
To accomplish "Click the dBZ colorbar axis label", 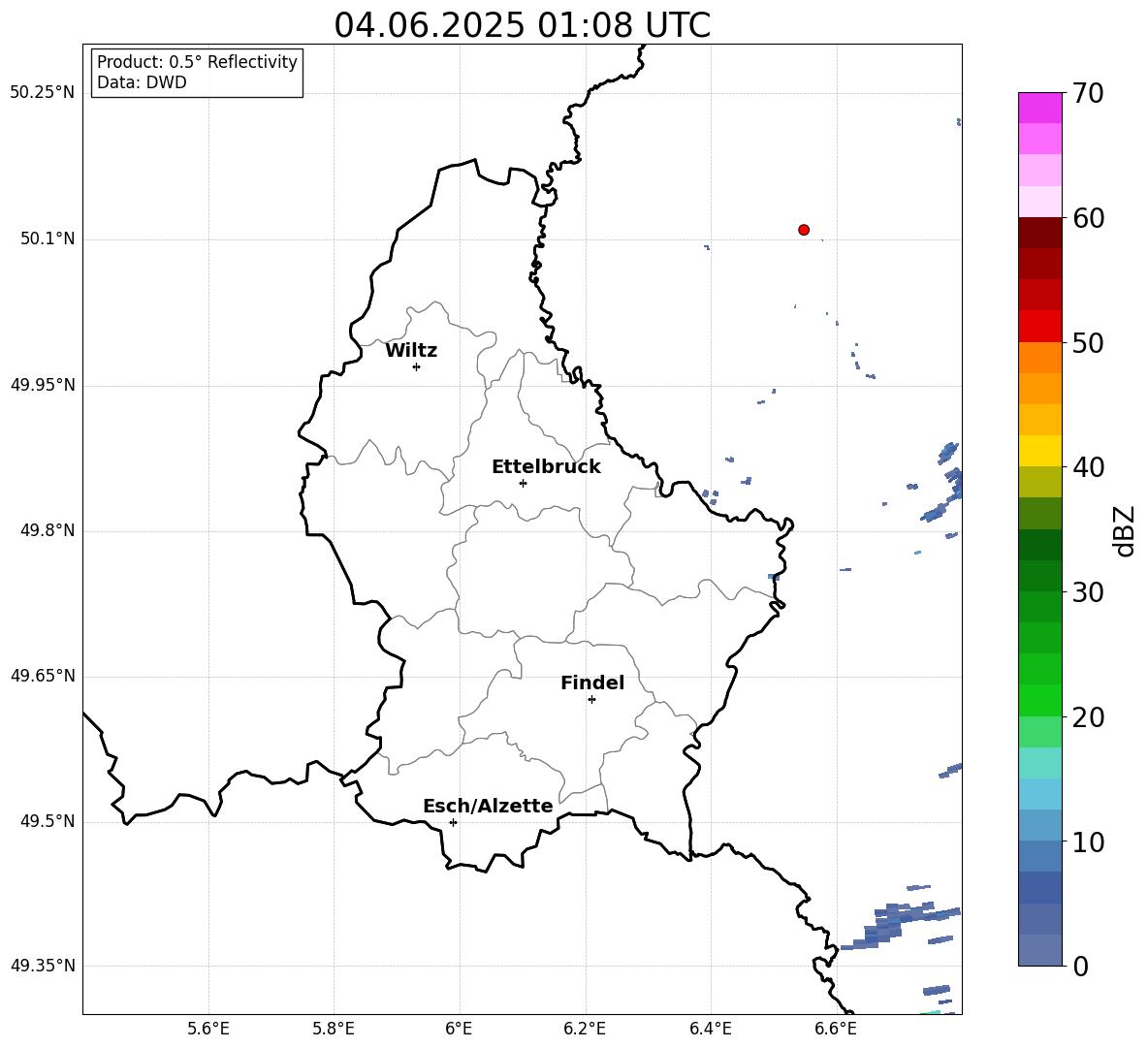I will [x=1124, y=531].
